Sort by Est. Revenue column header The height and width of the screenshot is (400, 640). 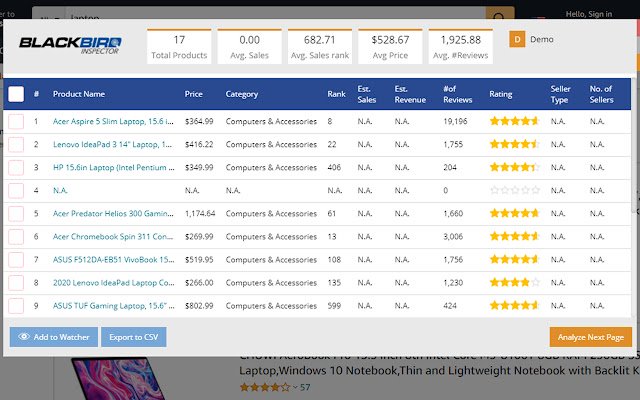coord(410,94)
